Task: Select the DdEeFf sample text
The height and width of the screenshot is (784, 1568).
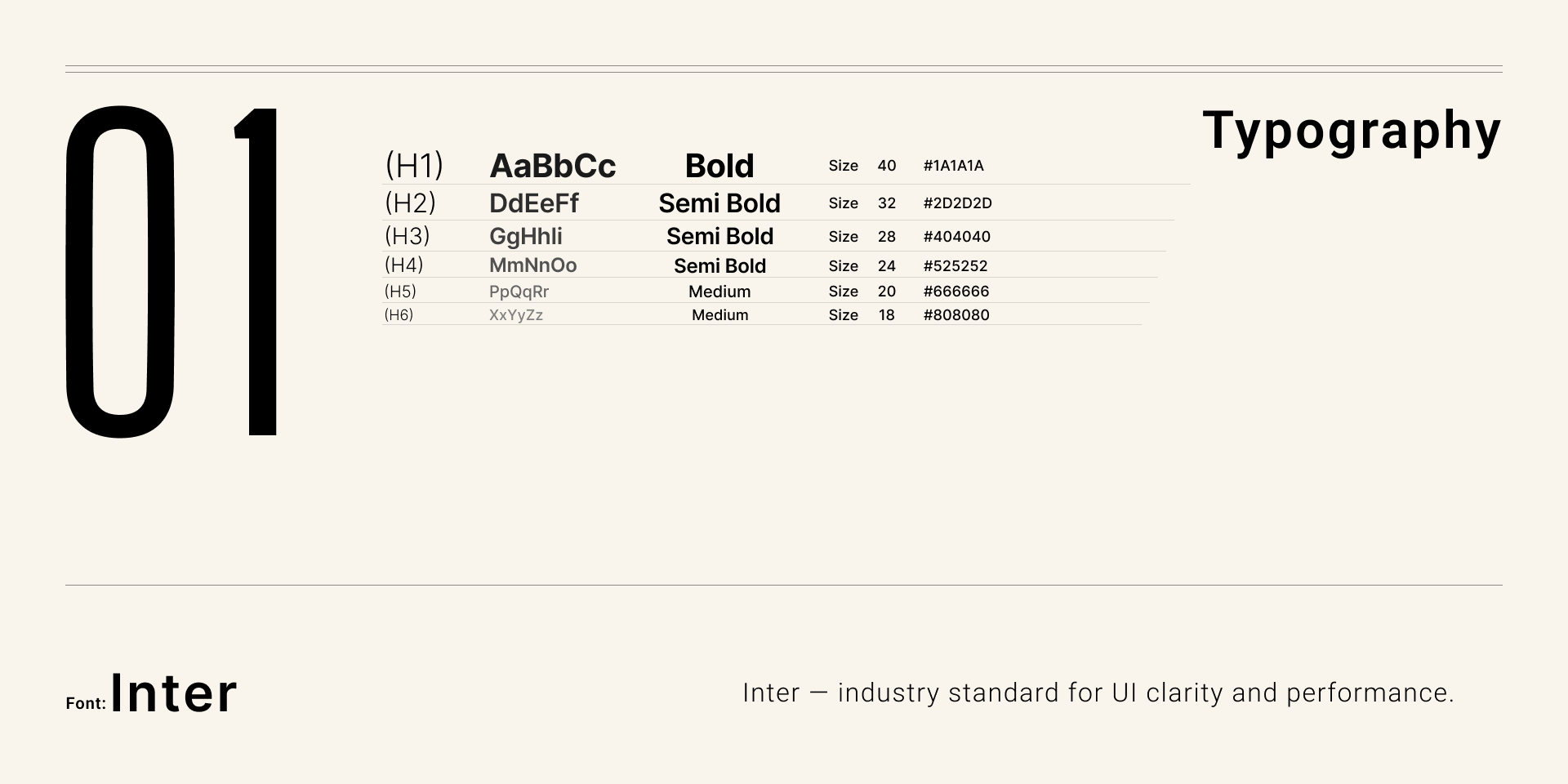Action: (x=534, y=203)
